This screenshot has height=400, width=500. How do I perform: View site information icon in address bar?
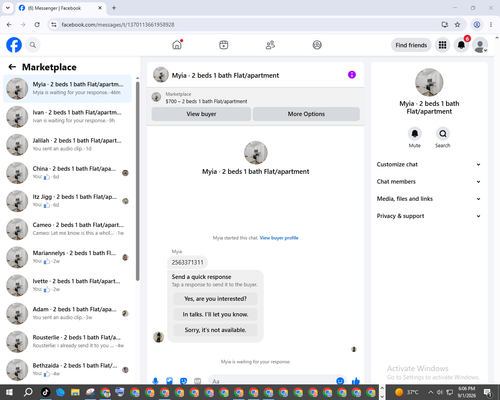coord(54,25)
